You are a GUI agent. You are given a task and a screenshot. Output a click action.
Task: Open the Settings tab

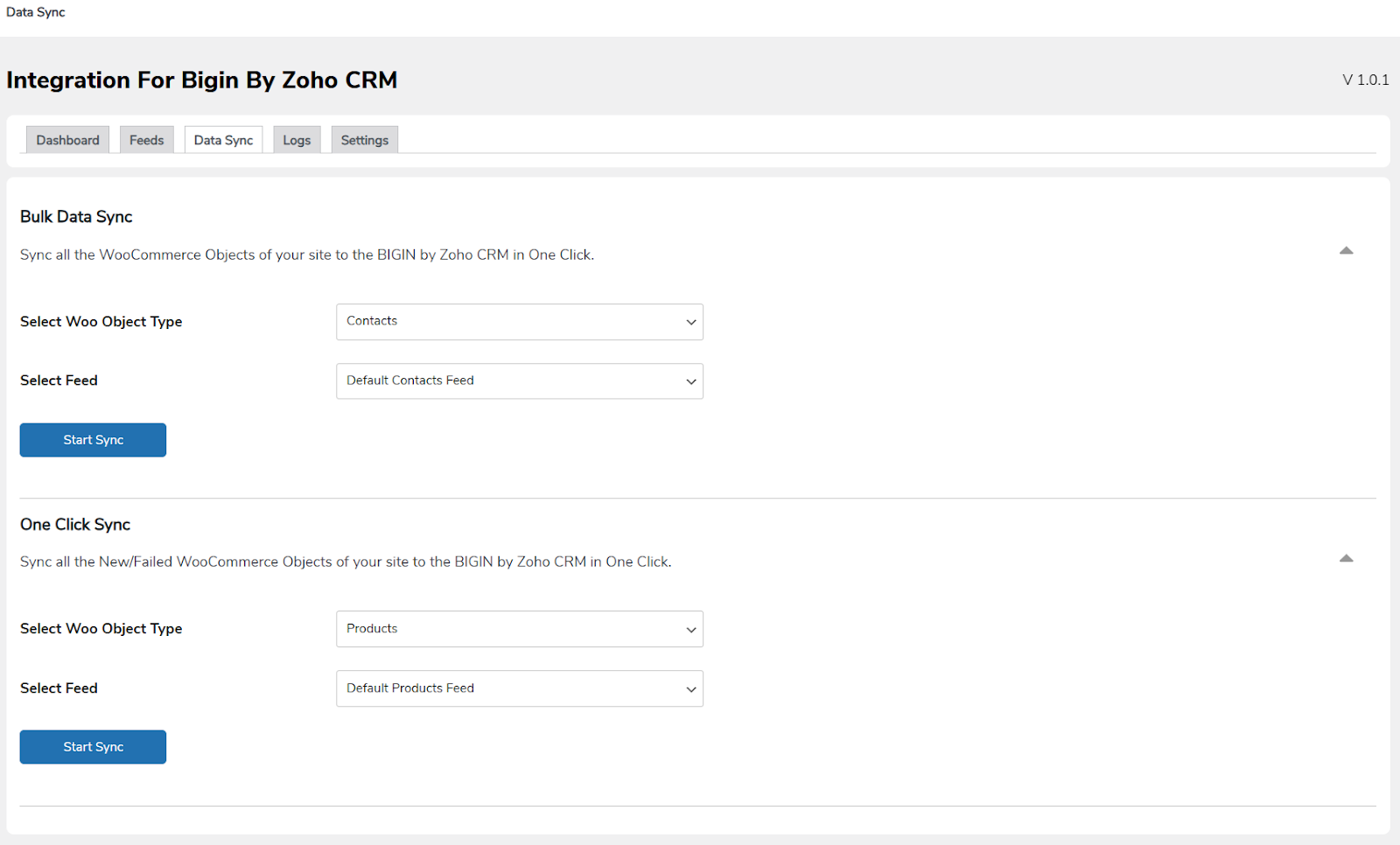coord(364,140)
